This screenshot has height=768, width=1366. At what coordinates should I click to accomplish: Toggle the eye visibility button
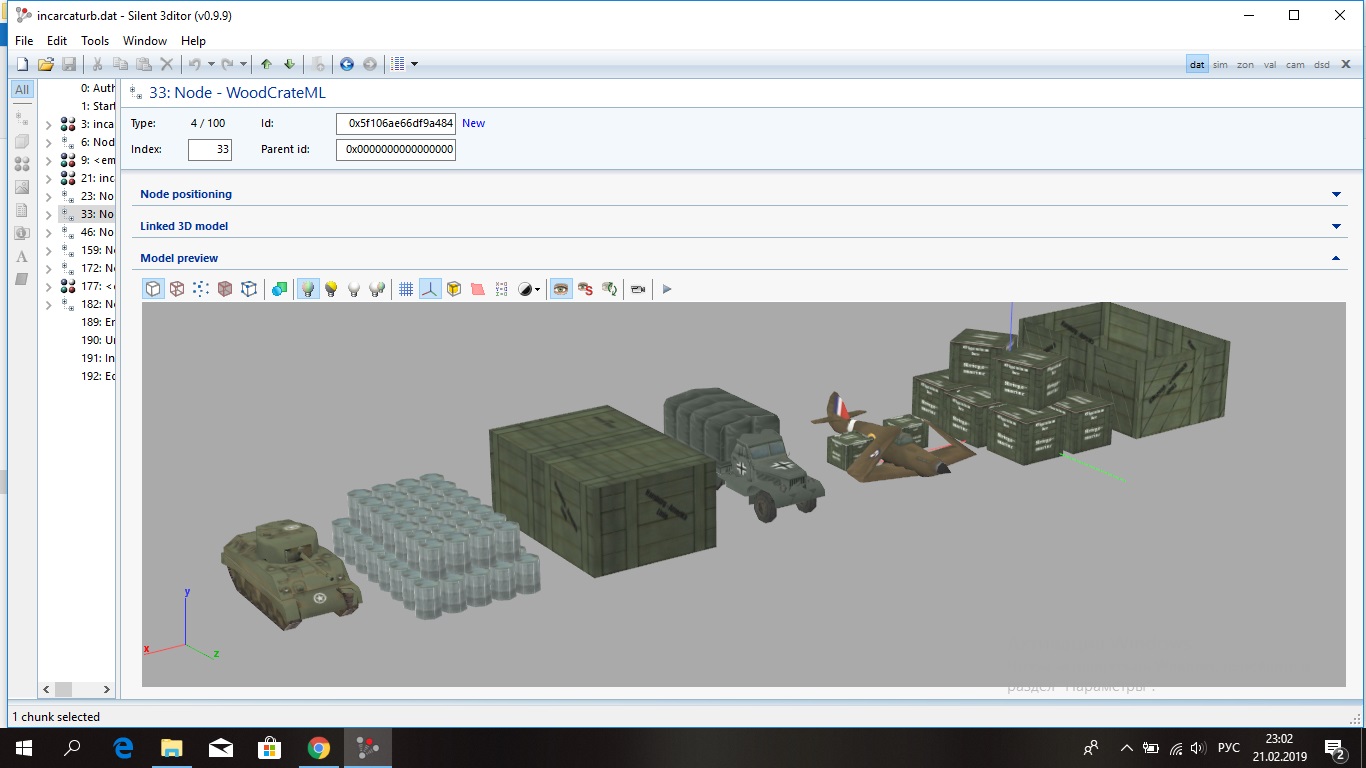(561, 289)
